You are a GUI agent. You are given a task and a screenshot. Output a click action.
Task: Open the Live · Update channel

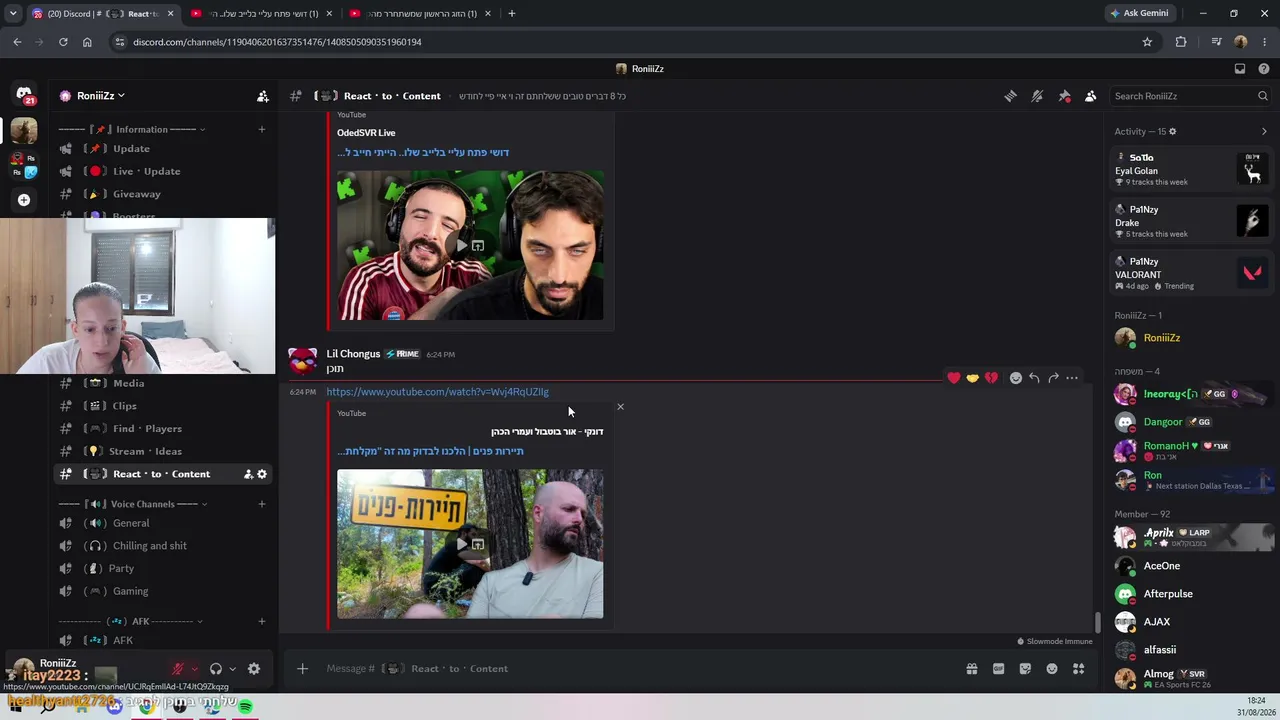point(164,171)
